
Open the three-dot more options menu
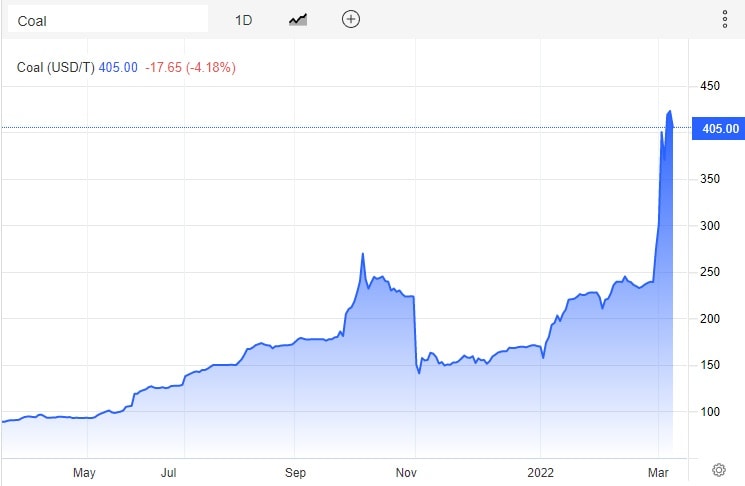point(725,19)
